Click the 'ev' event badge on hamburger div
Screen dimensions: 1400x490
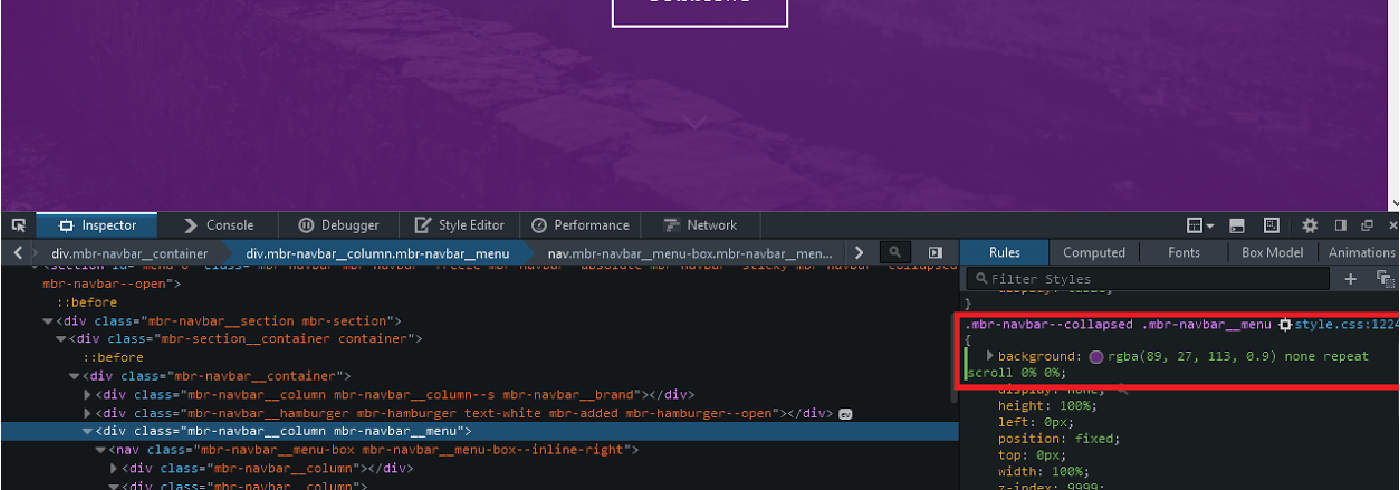[845, 413]
